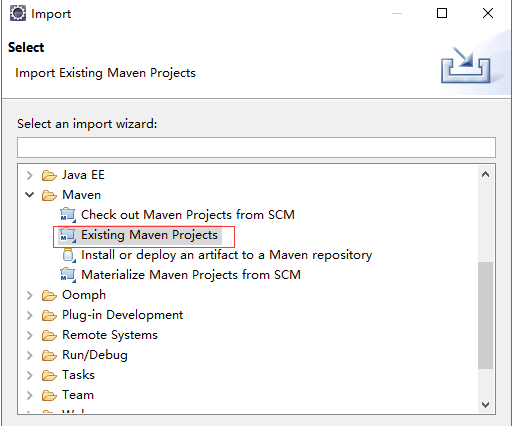Click the wizard list scroll down arrow

point(485,405)
